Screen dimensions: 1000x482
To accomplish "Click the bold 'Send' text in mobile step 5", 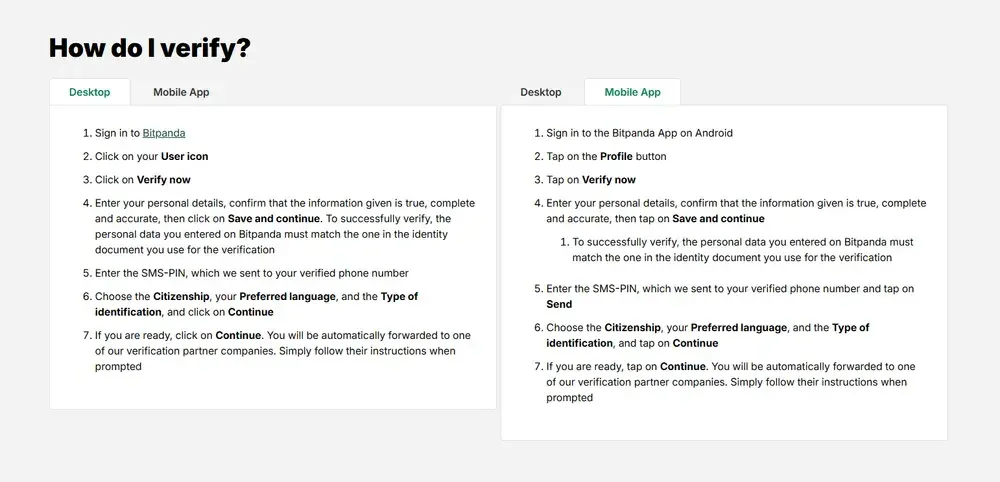I will 559,304.
